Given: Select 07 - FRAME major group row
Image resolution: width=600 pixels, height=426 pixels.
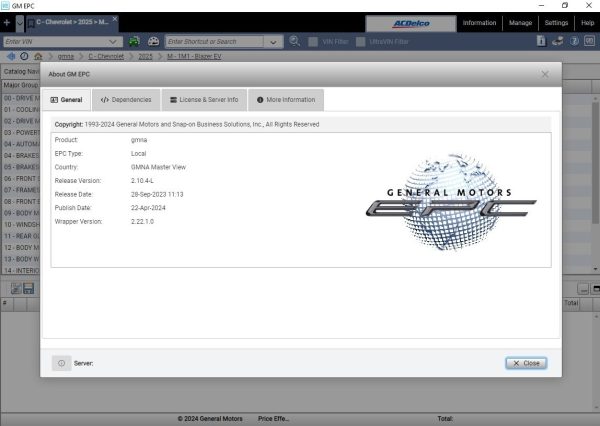Looking at the screenshot, I should [21, 190].
